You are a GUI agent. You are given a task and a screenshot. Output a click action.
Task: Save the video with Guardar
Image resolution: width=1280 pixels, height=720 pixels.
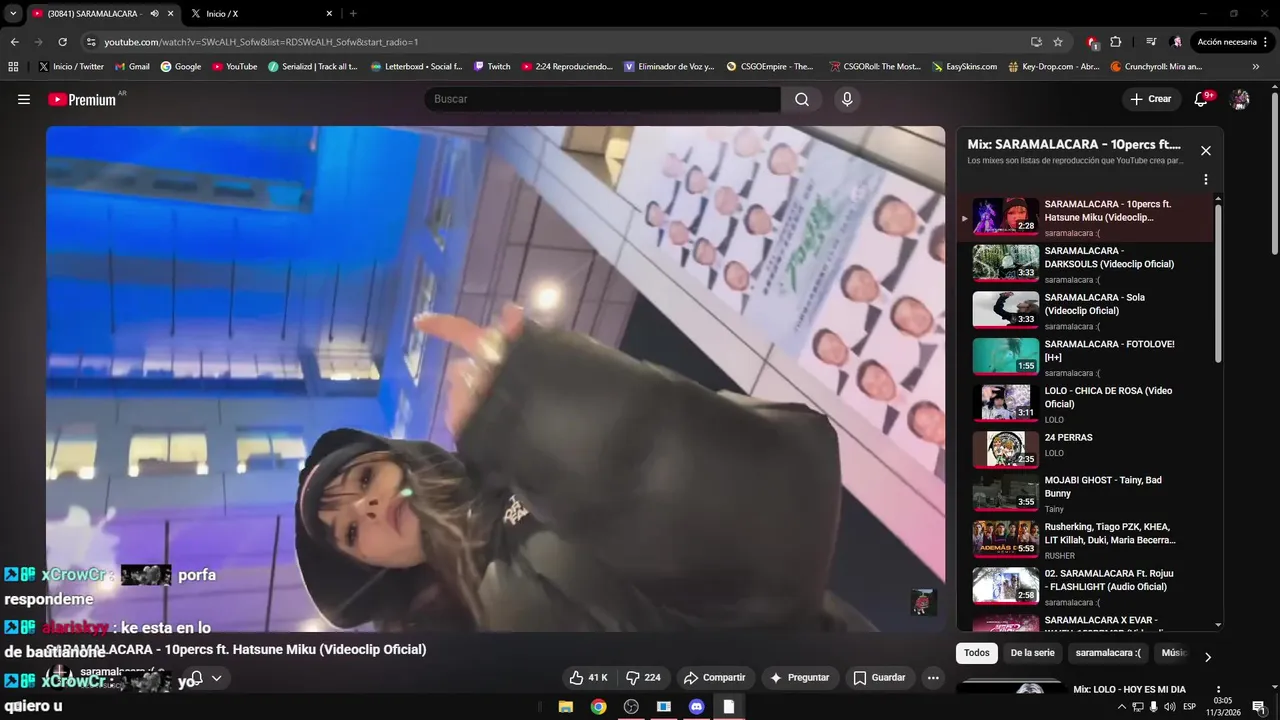(879, 677)
